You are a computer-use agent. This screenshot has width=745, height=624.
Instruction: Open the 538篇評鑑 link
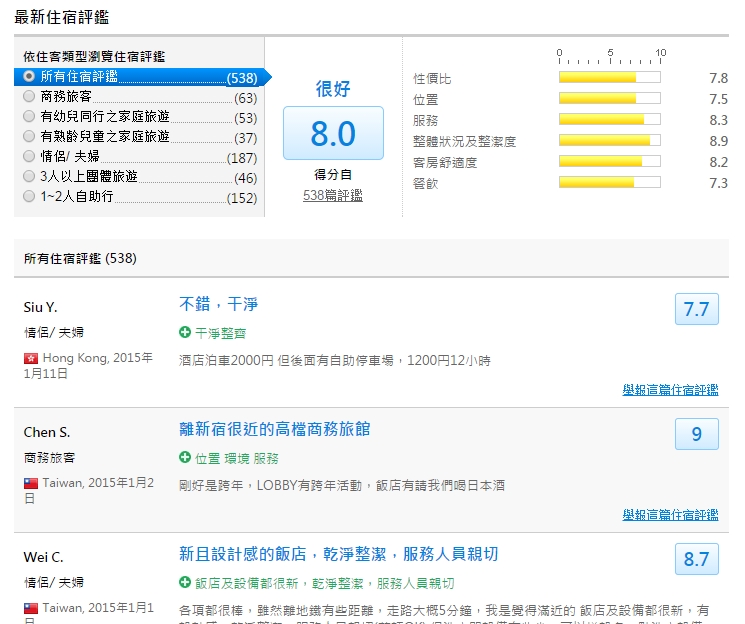tap(332, 196)
